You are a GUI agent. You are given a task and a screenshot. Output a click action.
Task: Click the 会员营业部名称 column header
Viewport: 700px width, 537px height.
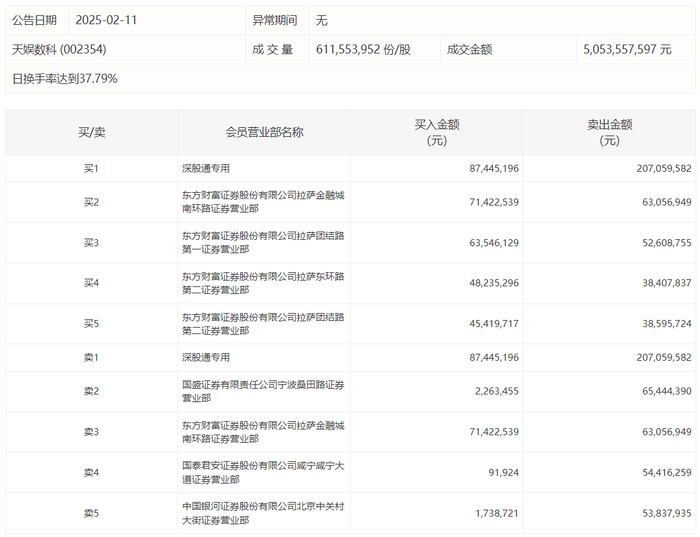pyautogui.click(x=264, y=132)
